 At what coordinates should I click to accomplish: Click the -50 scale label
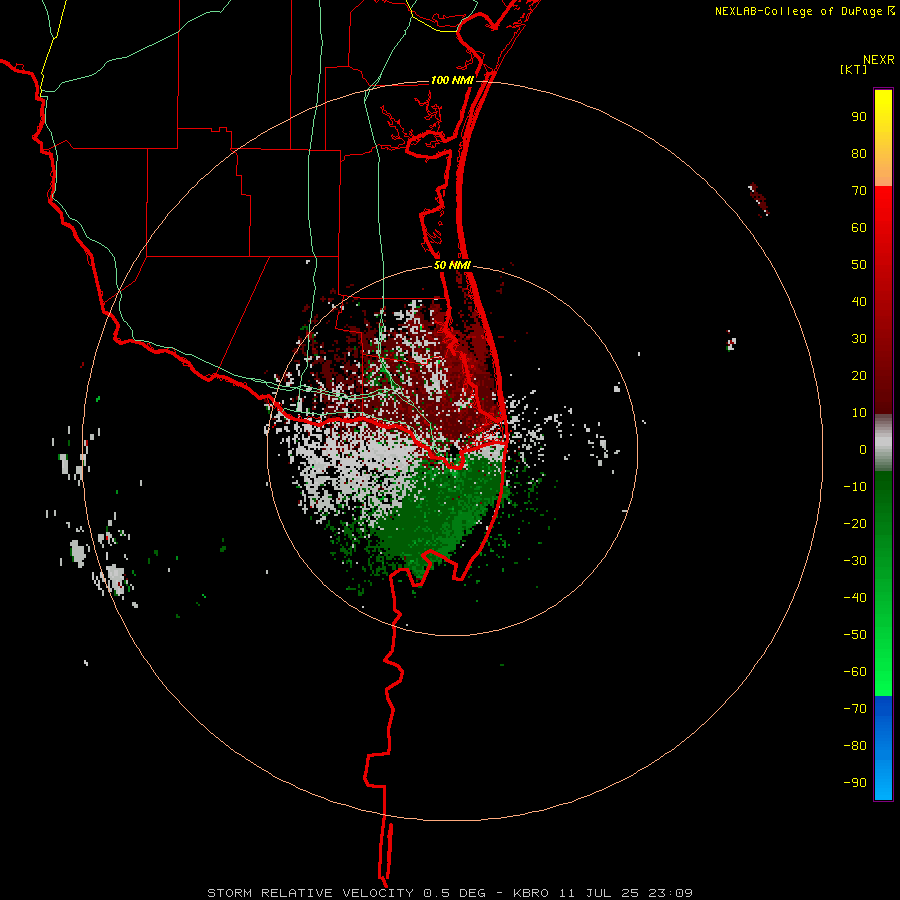tap(855, 635)
